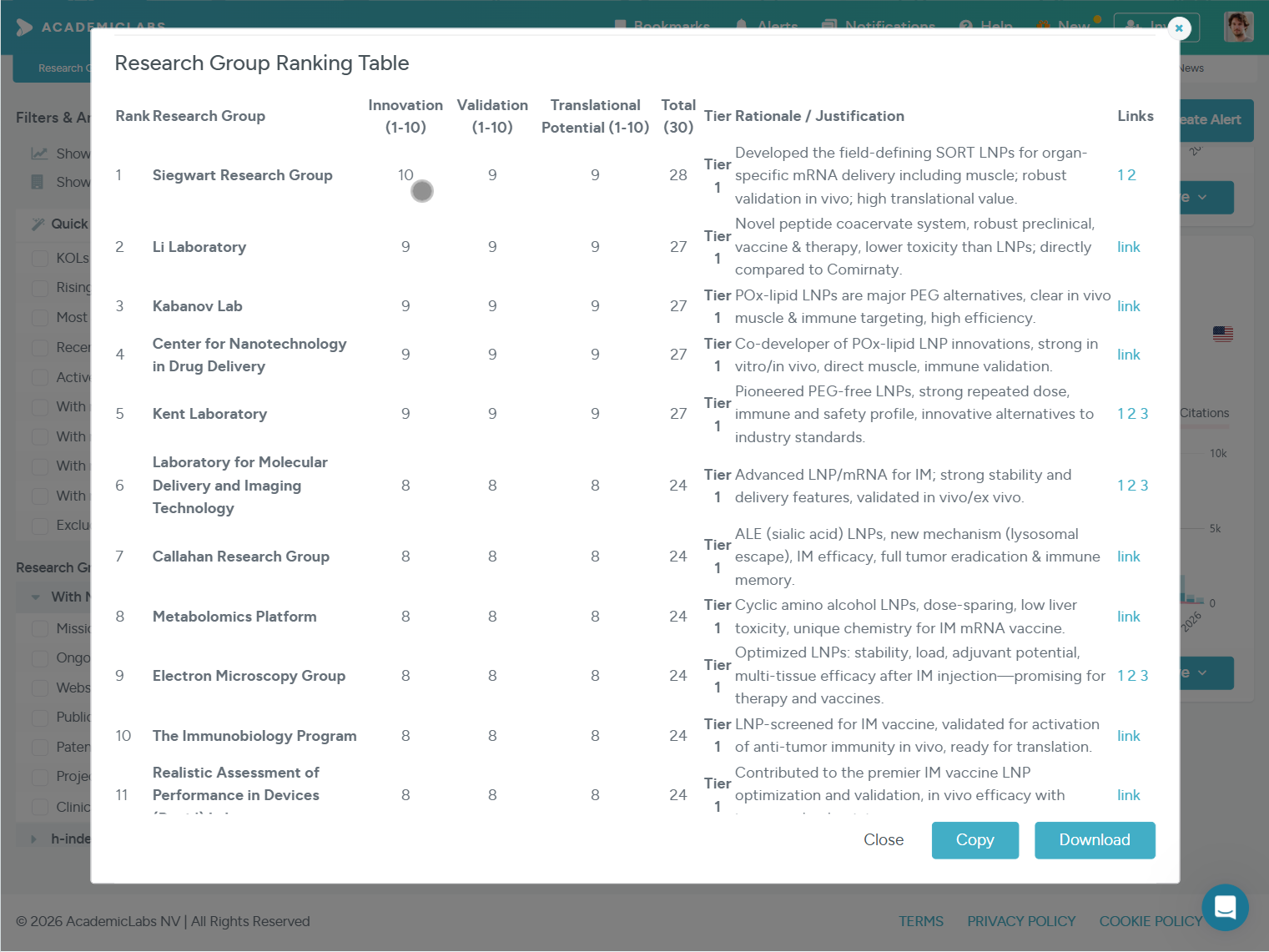Viewport: 1269px width, 952px height.
Task: Enable the Public... research group checkbox
Action: click(x=39, y=718)
